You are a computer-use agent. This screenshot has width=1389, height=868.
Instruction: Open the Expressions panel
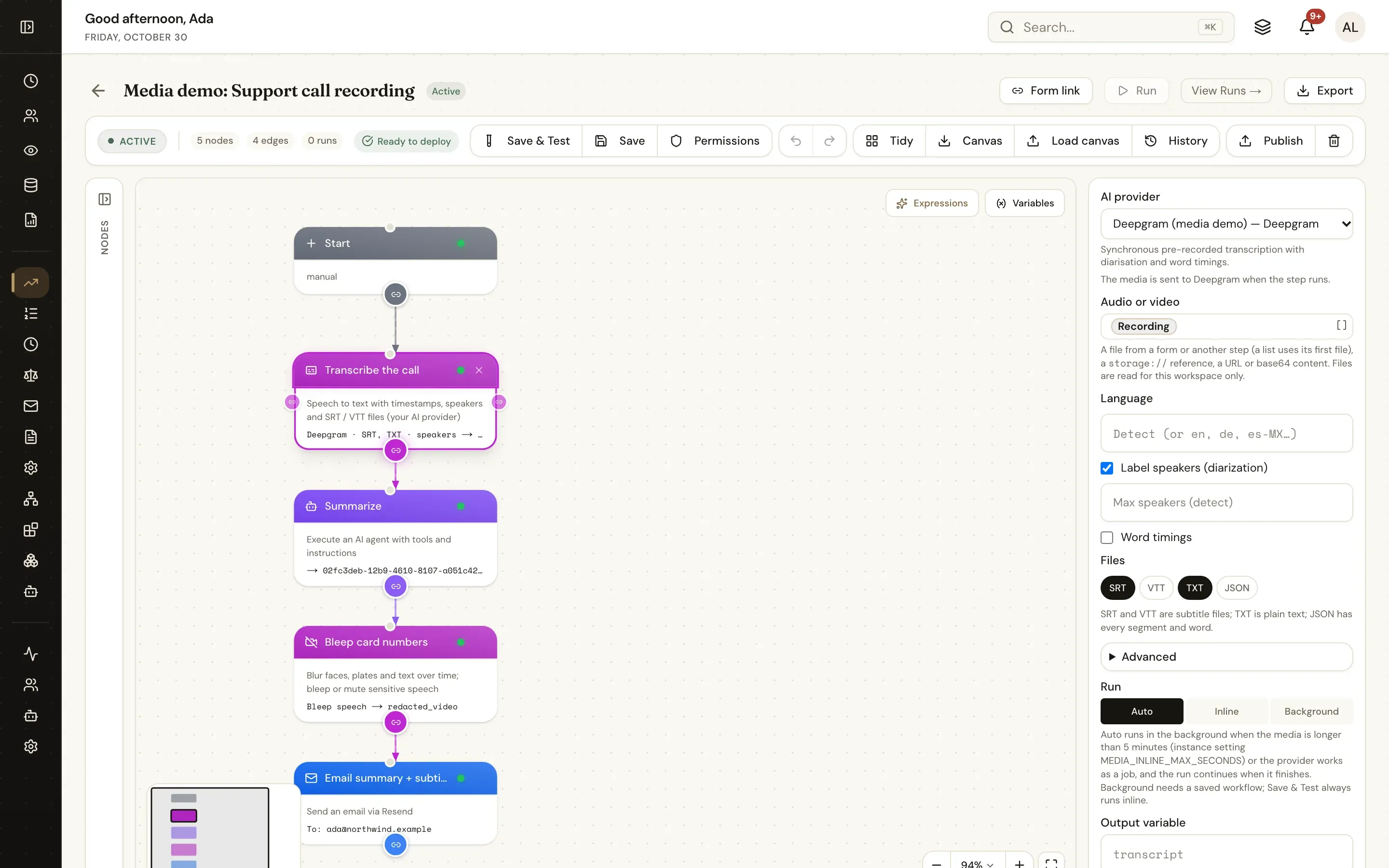click(932, 203)
